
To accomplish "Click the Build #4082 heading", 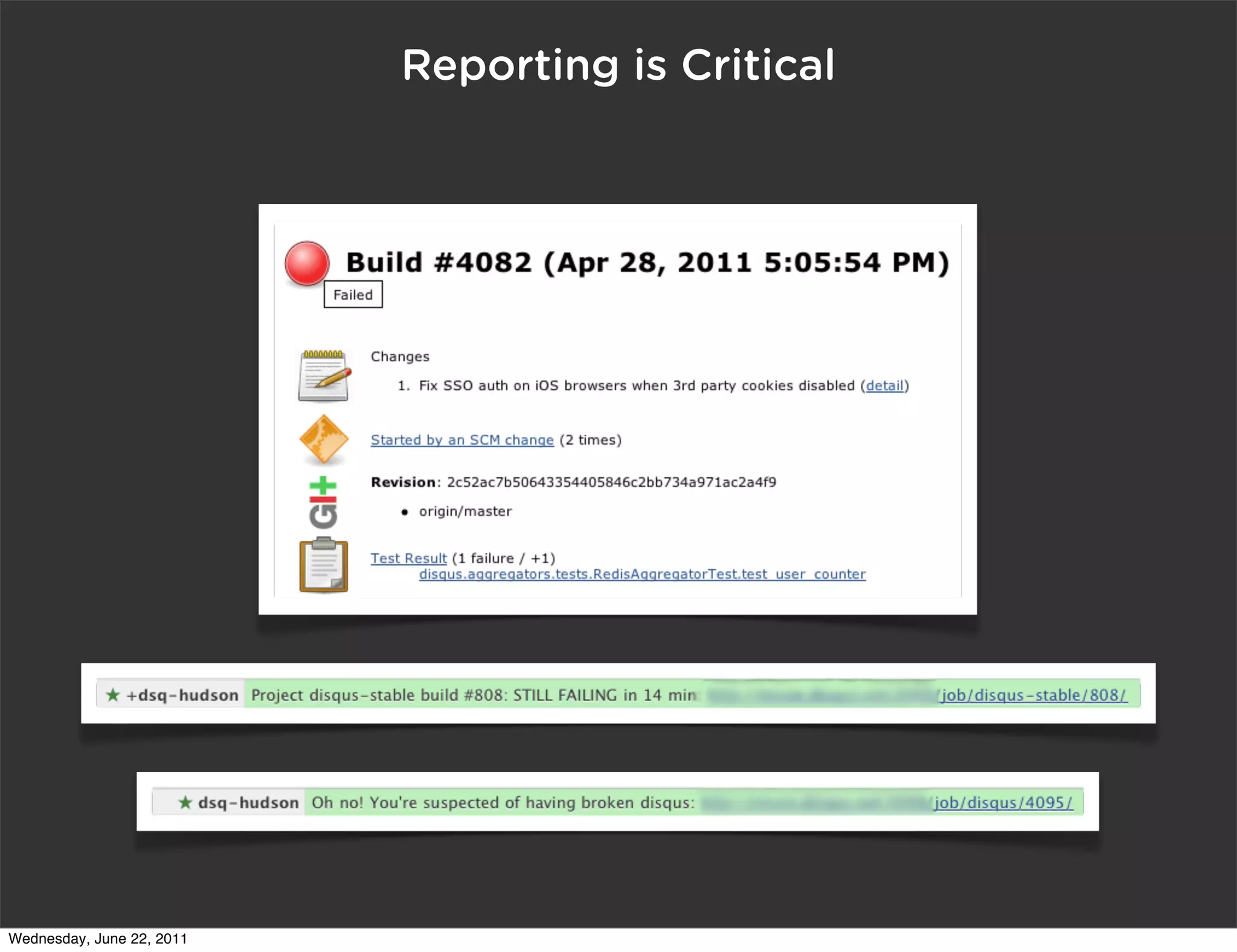I will tap(647, 263).
